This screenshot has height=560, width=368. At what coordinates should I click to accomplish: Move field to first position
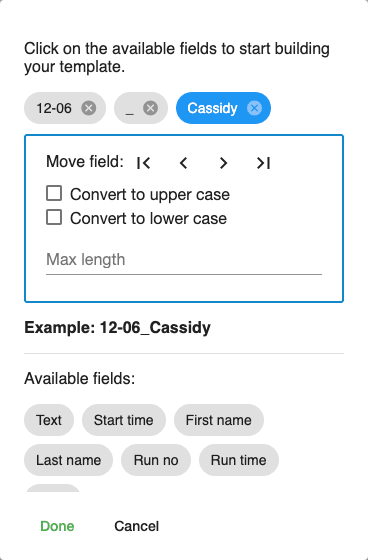coord(144,163)
